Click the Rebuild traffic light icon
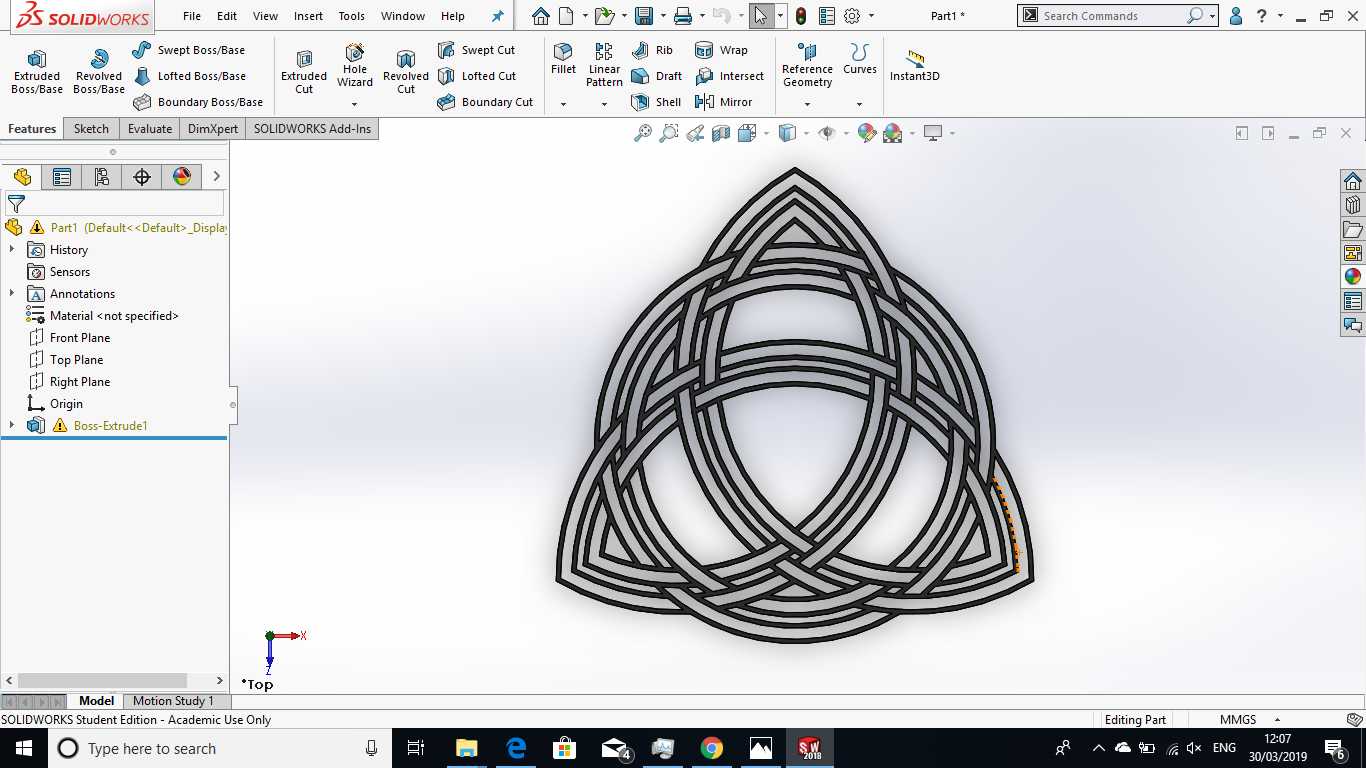 (x=801, y=16)
